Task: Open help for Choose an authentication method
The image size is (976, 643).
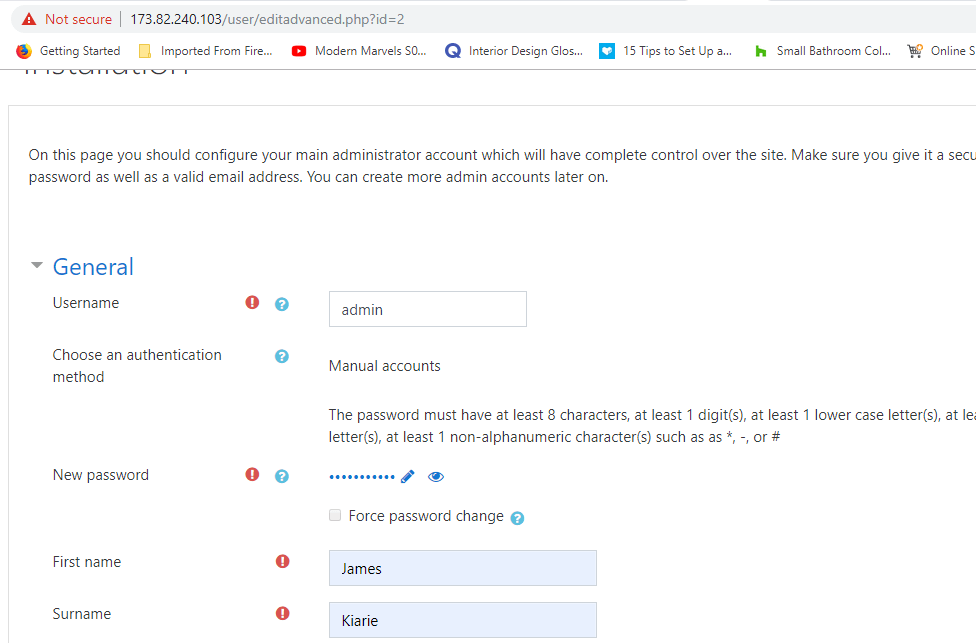Action: [282, 357]
